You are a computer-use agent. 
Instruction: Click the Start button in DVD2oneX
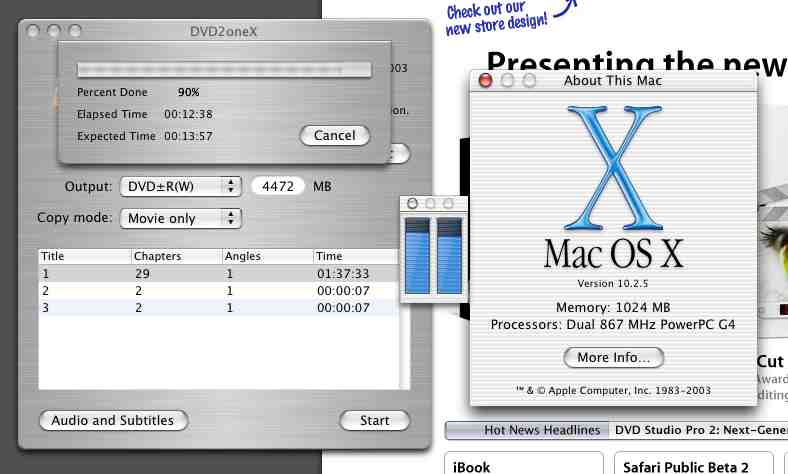(374, 420)
